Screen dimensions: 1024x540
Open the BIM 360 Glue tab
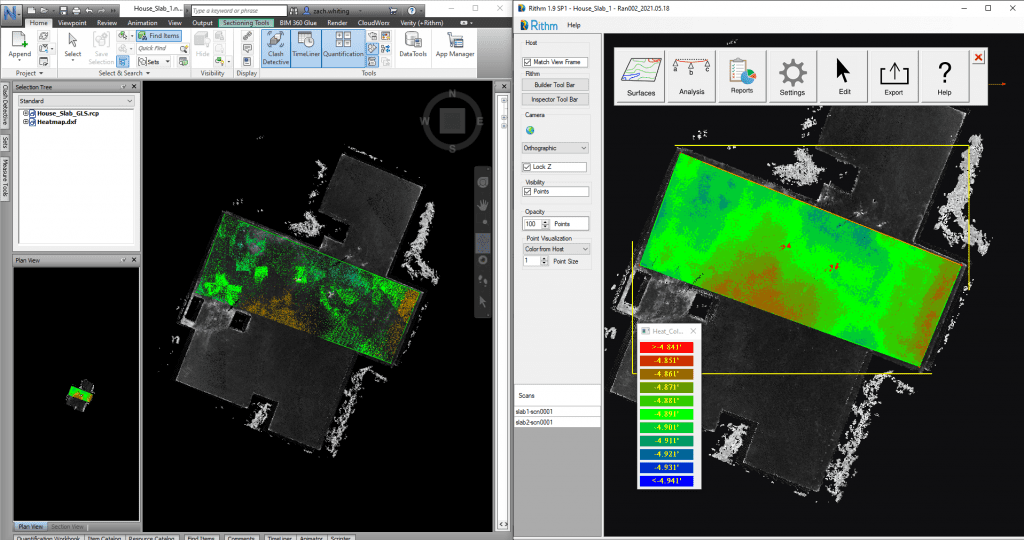[298, 23]
